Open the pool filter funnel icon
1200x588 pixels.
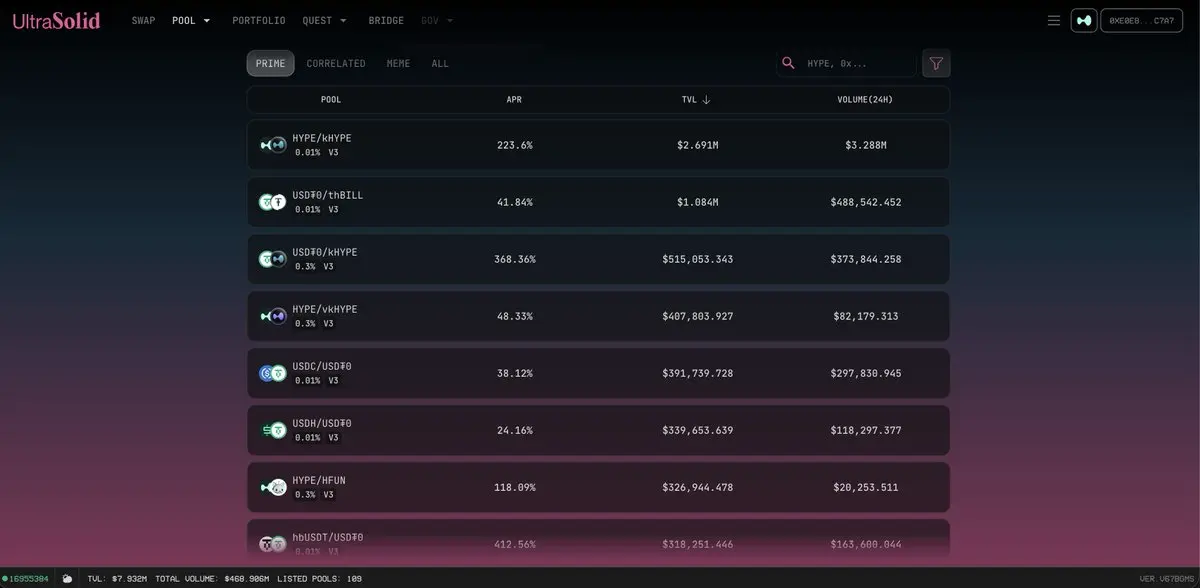coord(936,63)
